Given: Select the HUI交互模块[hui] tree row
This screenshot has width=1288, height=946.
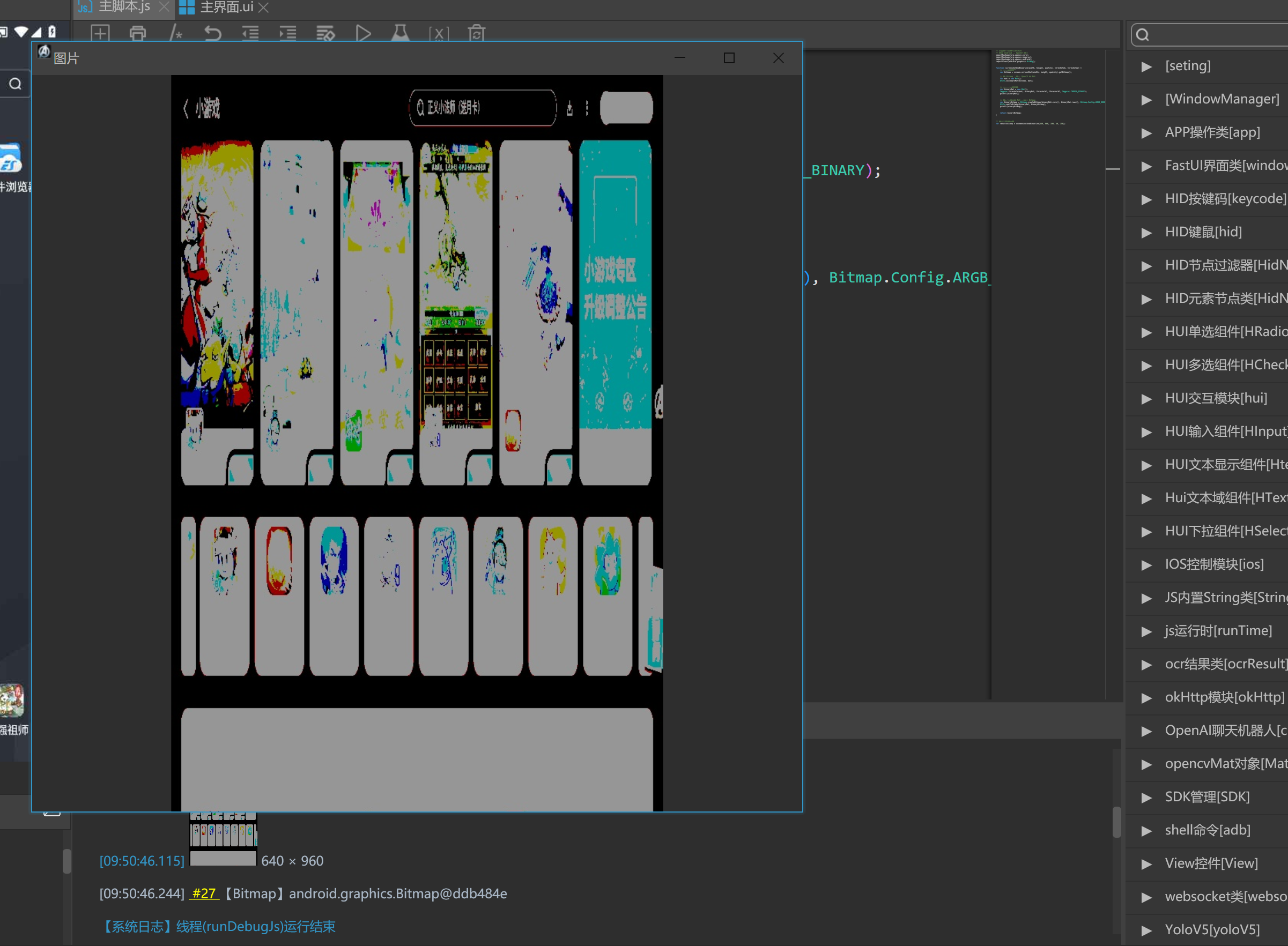Looking at the screenshot, I should click(x=1206, y=398).
